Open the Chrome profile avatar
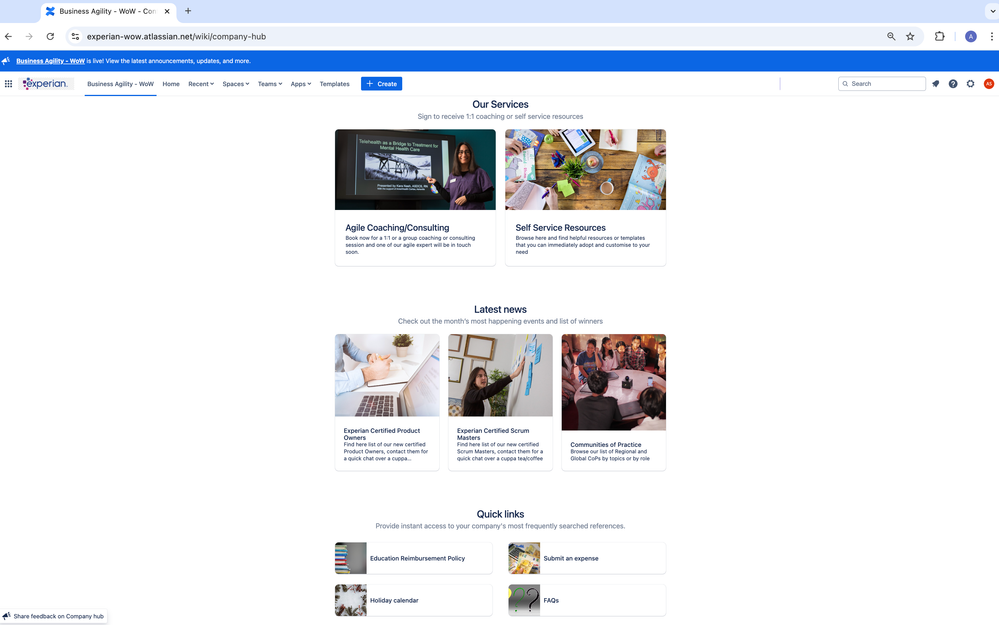Image resolution: width=999 pixels, height=625 pixels. pyautogui.click(x=970, y=36)
